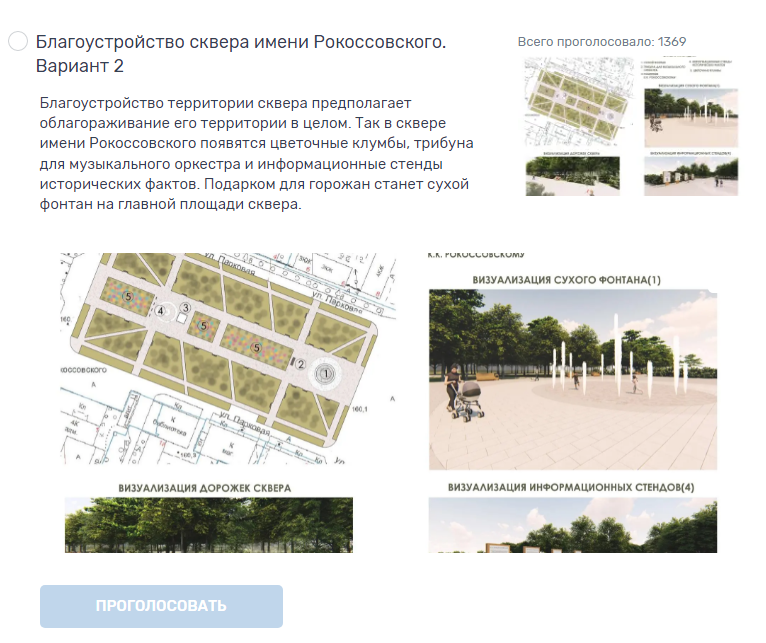This screenshot has height=643, width=766.
Task: Click marker 5 on the leftmost flower bed
Action: click(x=127, y=297)
